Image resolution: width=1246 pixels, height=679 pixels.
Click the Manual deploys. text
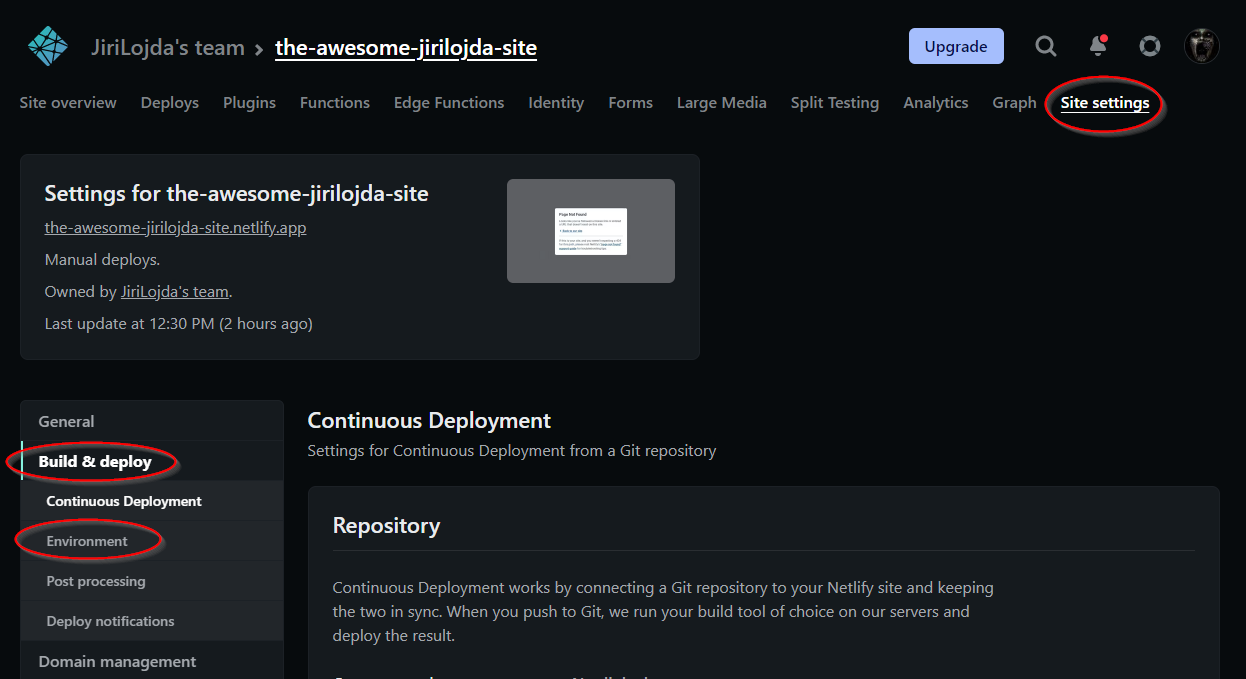102,259
